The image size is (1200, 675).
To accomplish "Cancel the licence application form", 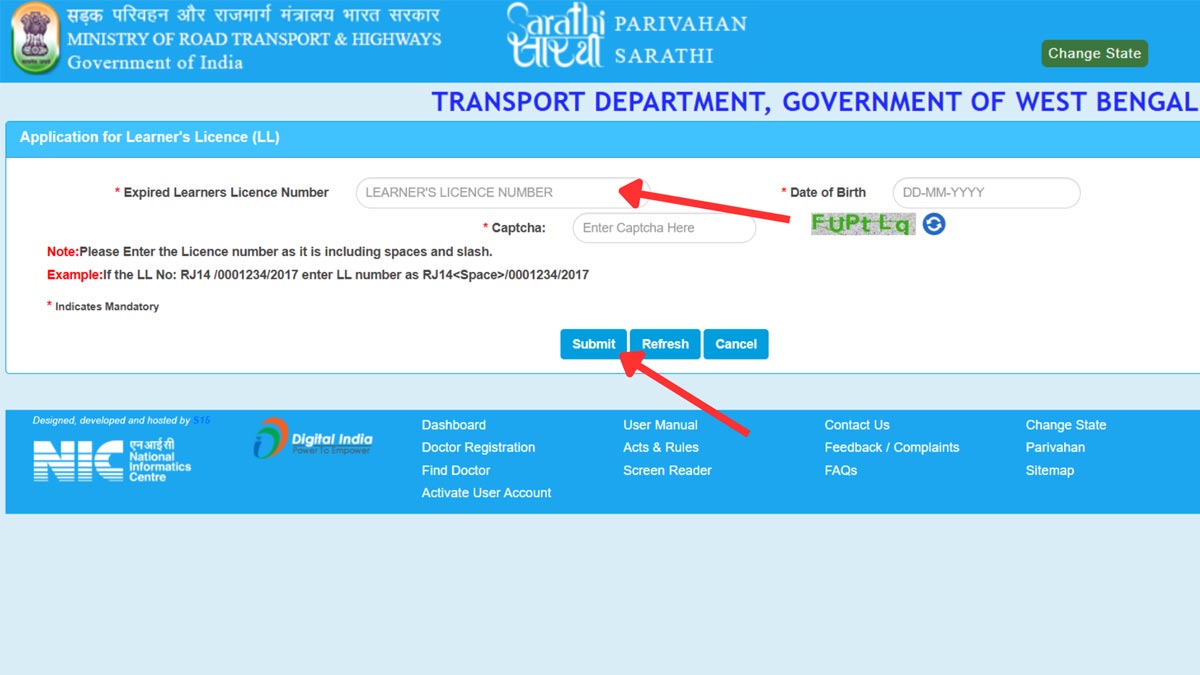I will click(735, 343).
